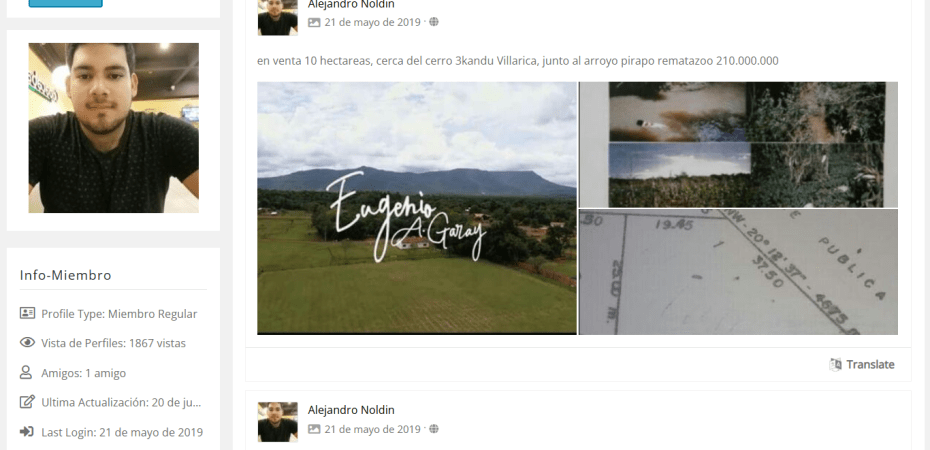Click the eye icon next to Vista de Perfiles
Screen dimensions: 930x450
pos(27,343)
